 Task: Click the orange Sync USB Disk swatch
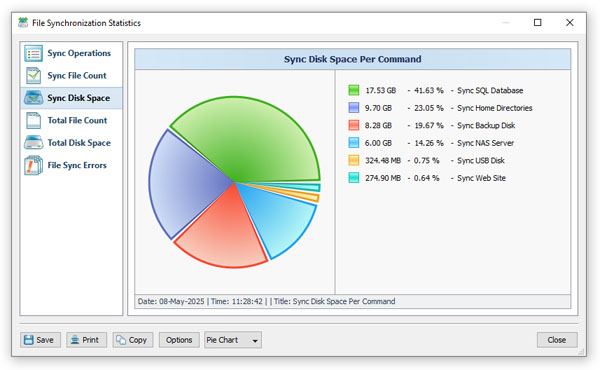coord(354,160)
